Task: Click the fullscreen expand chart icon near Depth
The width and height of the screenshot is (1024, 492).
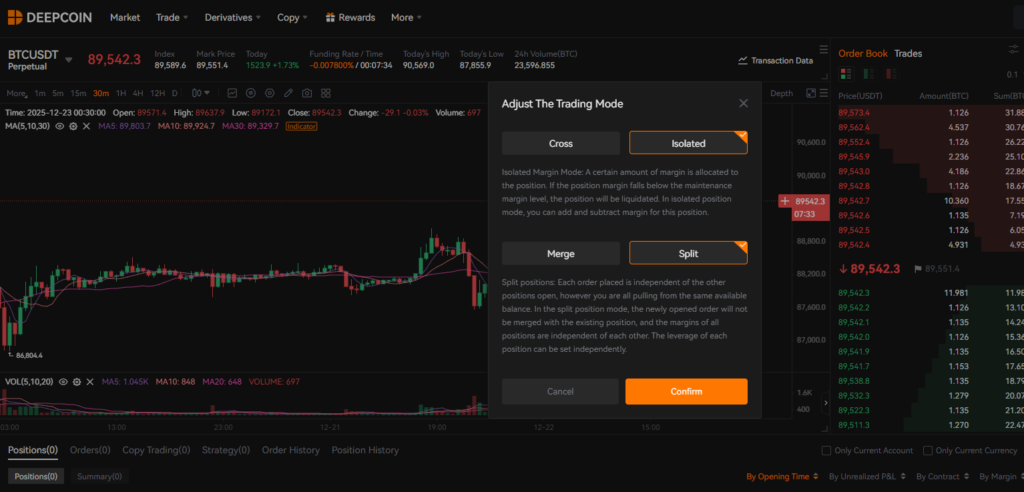Action: pos(811,93)
